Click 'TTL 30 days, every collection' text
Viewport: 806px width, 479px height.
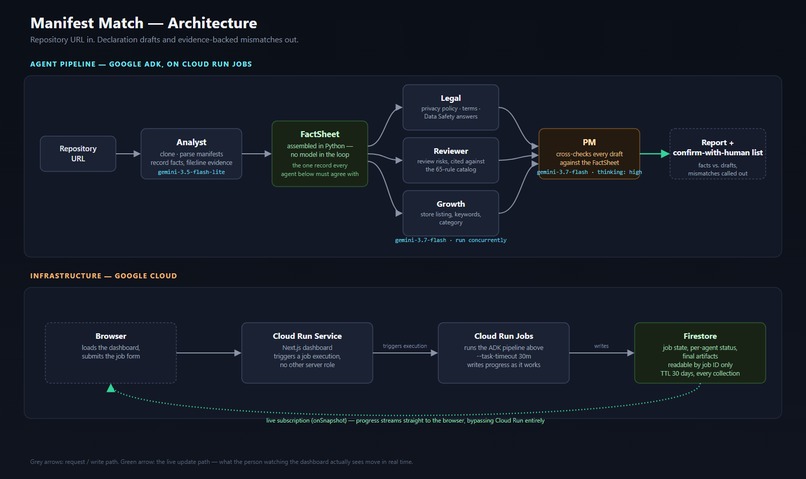(x=700, y=374)
